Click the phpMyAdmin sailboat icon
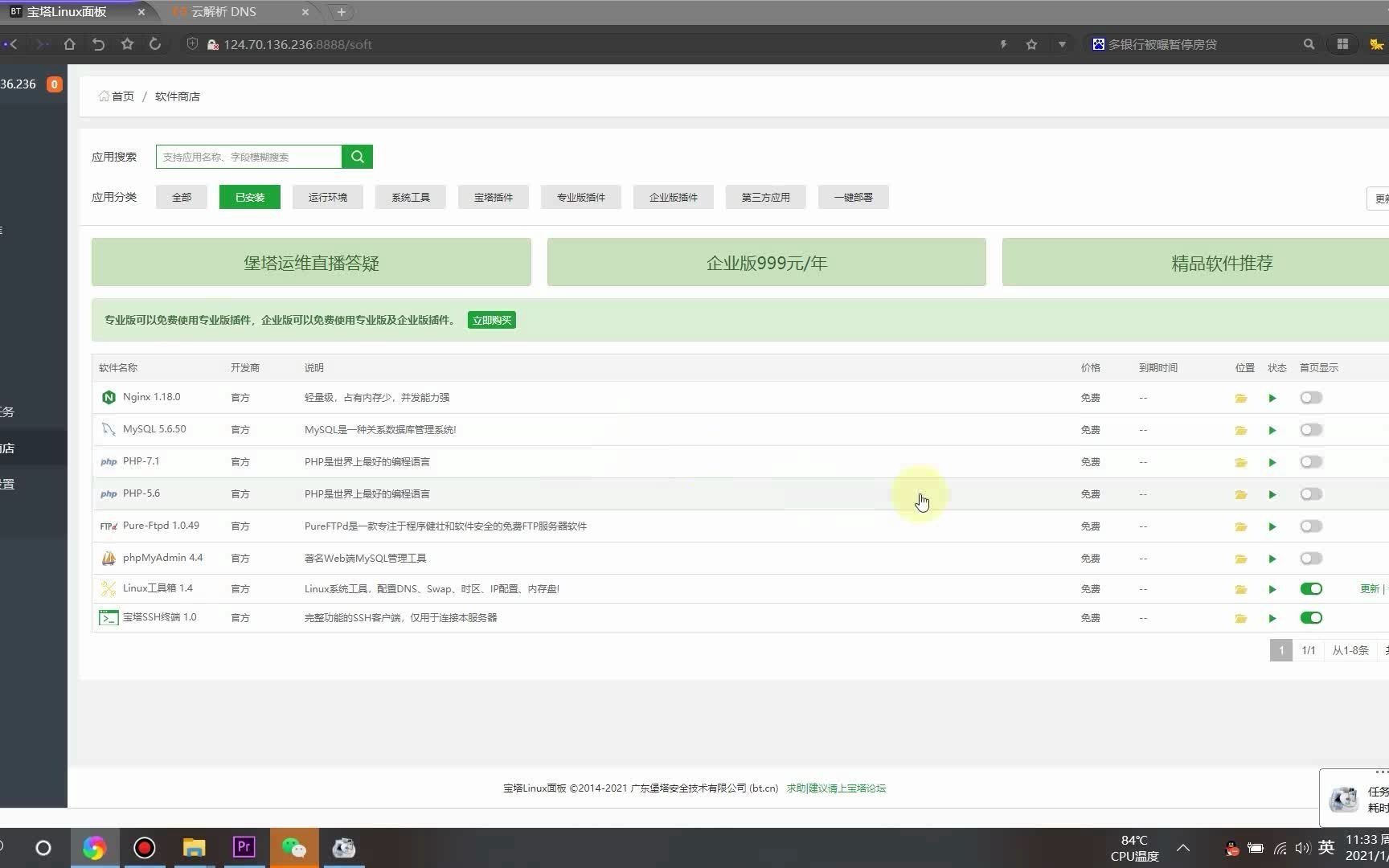The image size is (1389, 868). click(109, 558)
